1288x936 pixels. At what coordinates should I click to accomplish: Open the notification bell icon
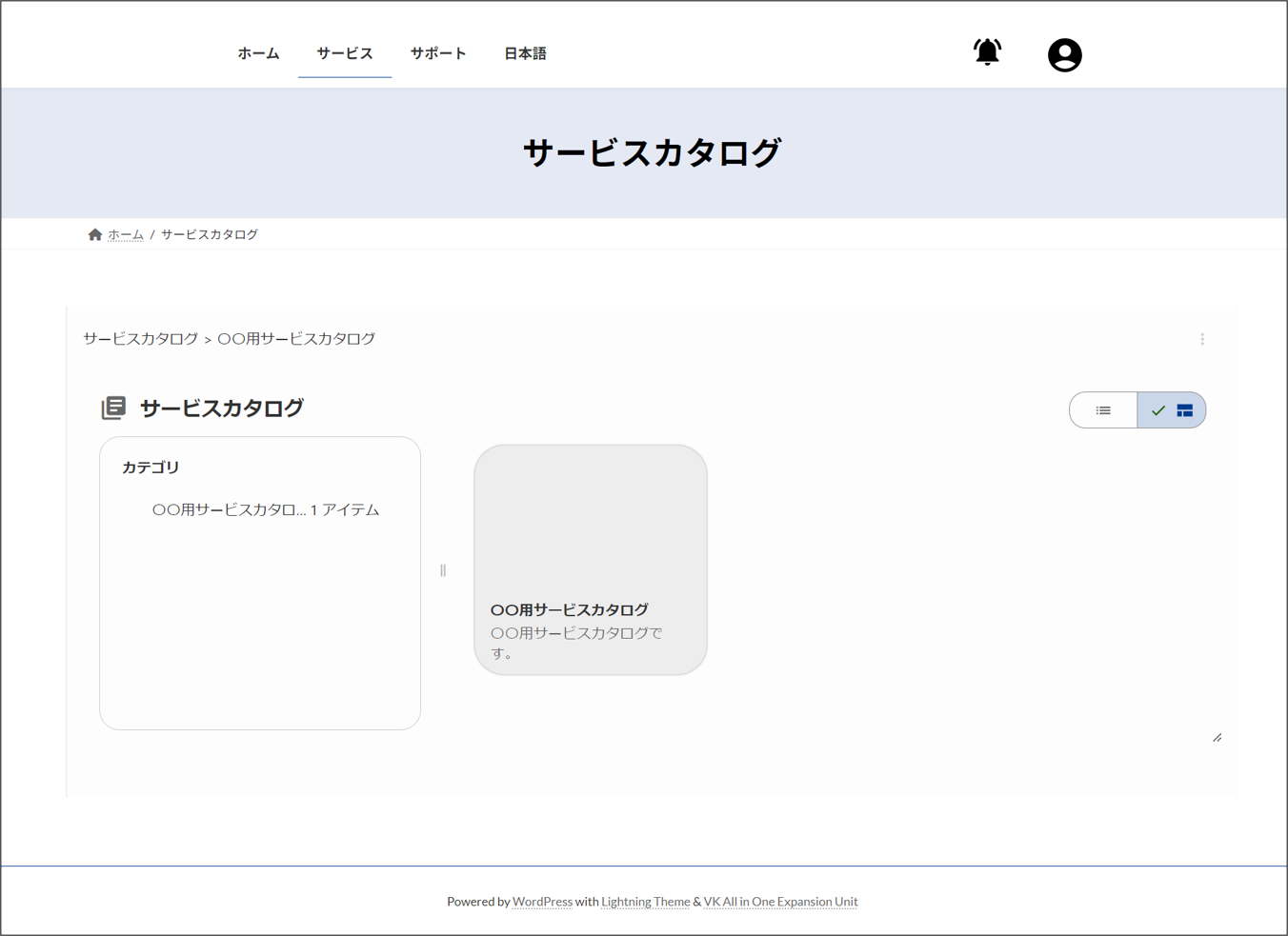coord(987,52)
